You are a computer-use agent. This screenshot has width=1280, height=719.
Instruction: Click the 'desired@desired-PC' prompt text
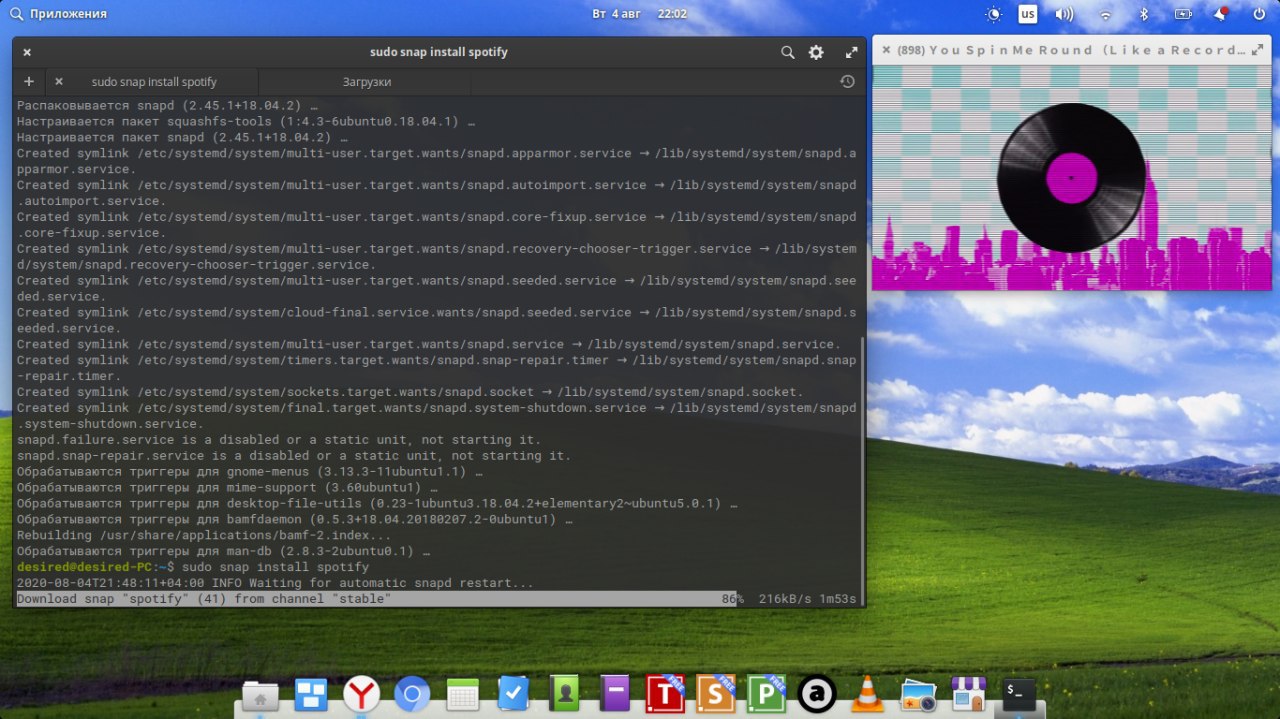85,567
